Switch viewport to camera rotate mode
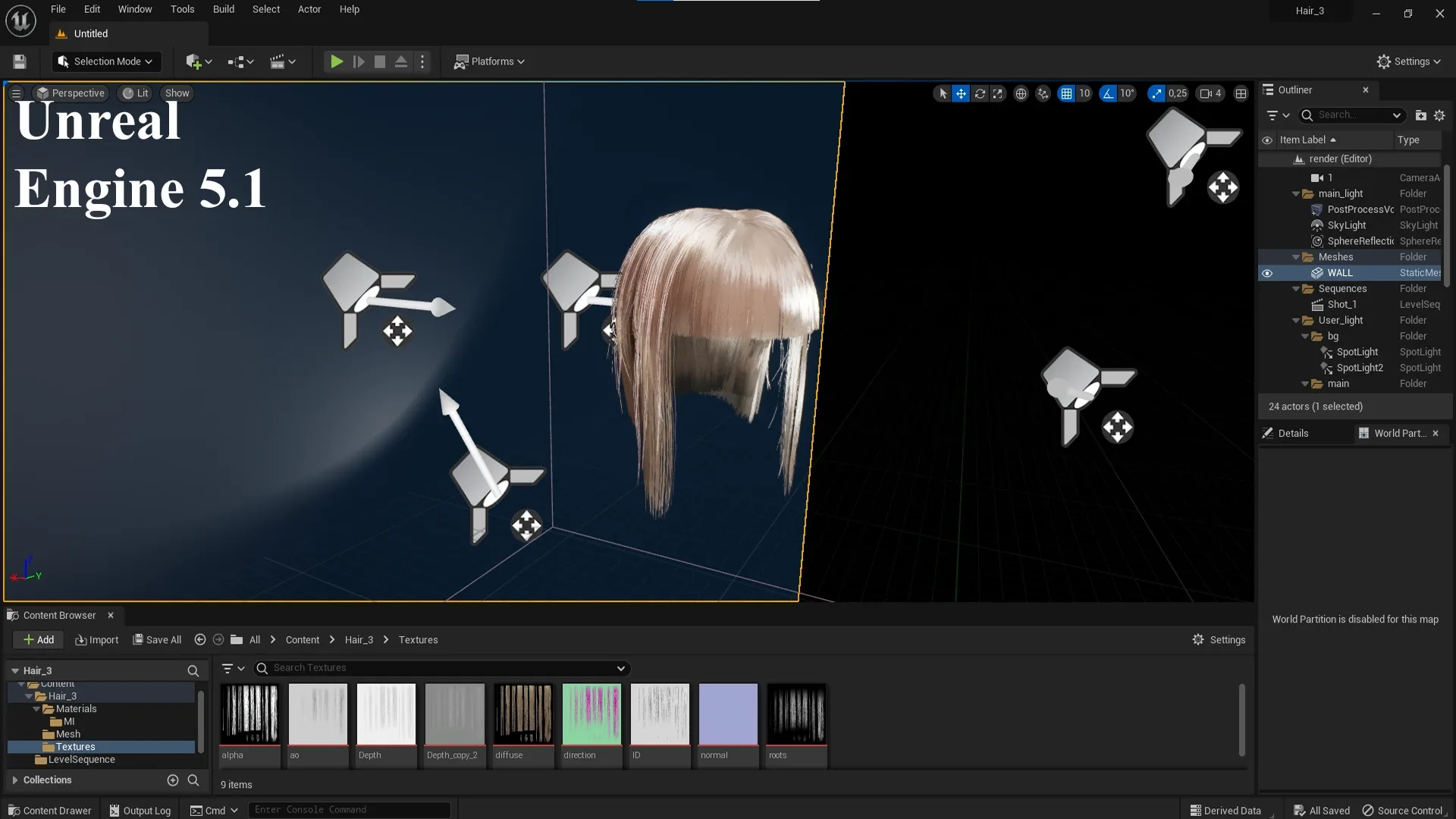This screenshot has width=1456, height=819. click(981, 93)
